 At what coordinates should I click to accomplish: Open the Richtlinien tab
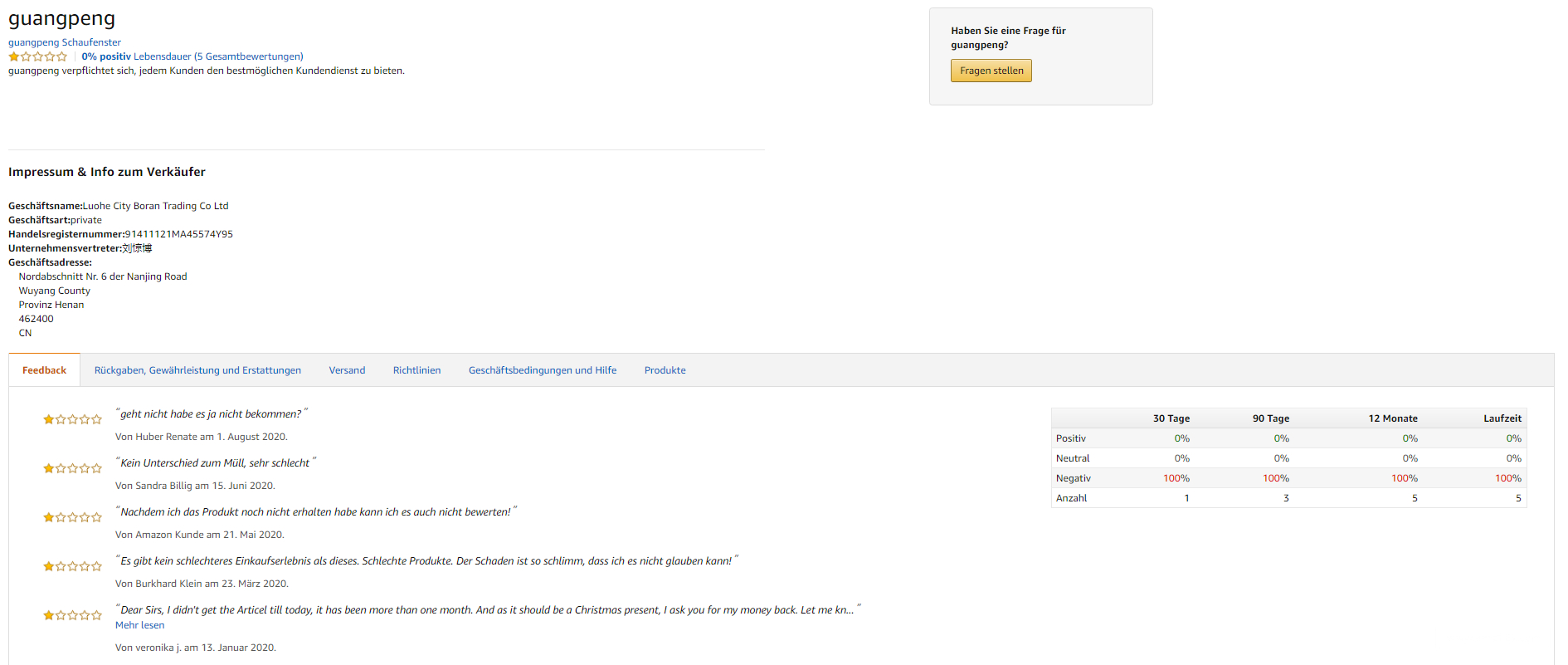tap(416, 370)
